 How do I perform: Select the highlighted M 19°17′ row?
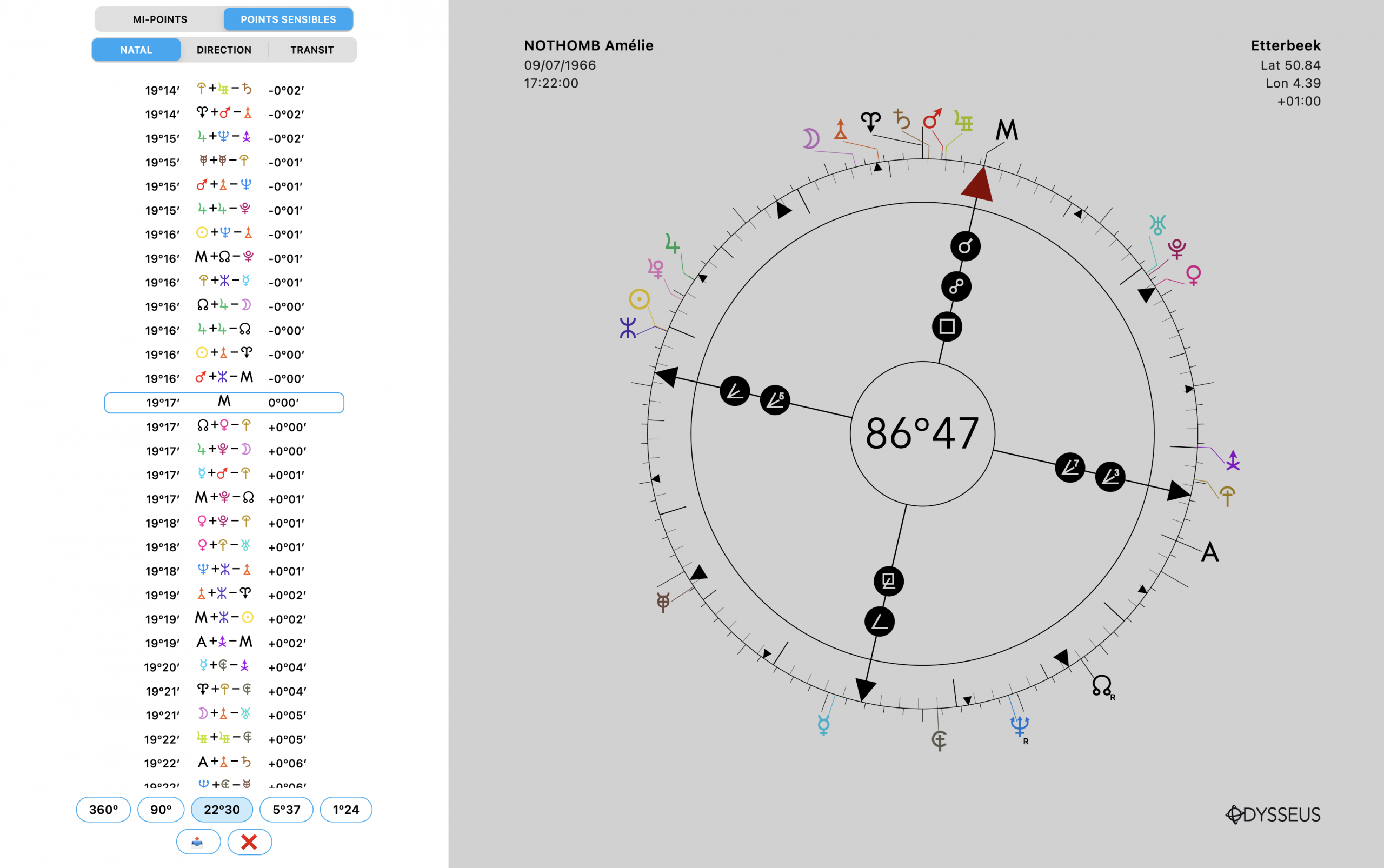pyautogui.click(x=224, y=403)
